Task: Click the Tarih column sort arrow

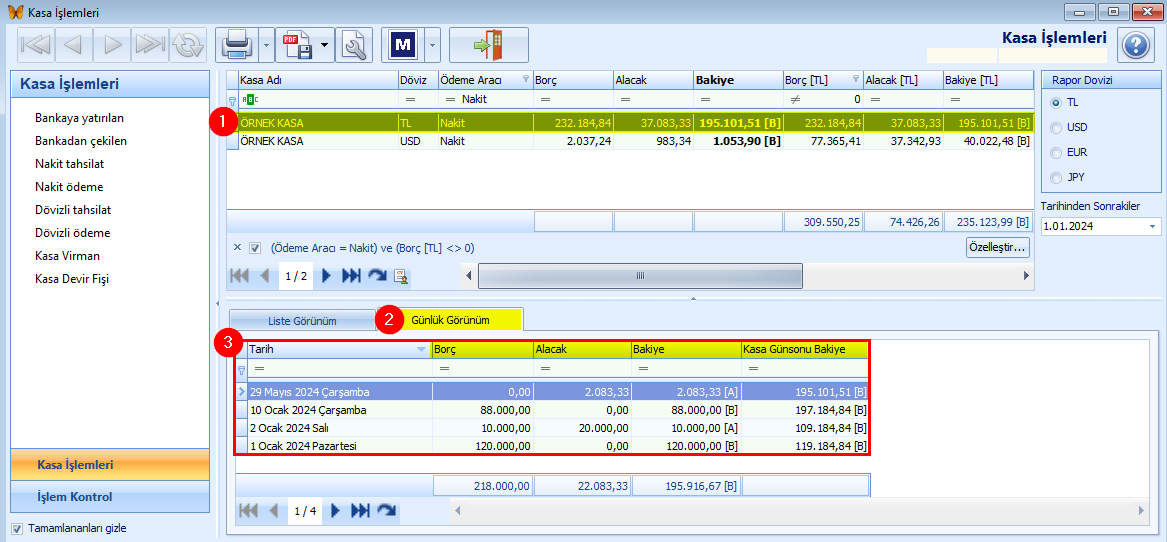Action: click(422, 349)
